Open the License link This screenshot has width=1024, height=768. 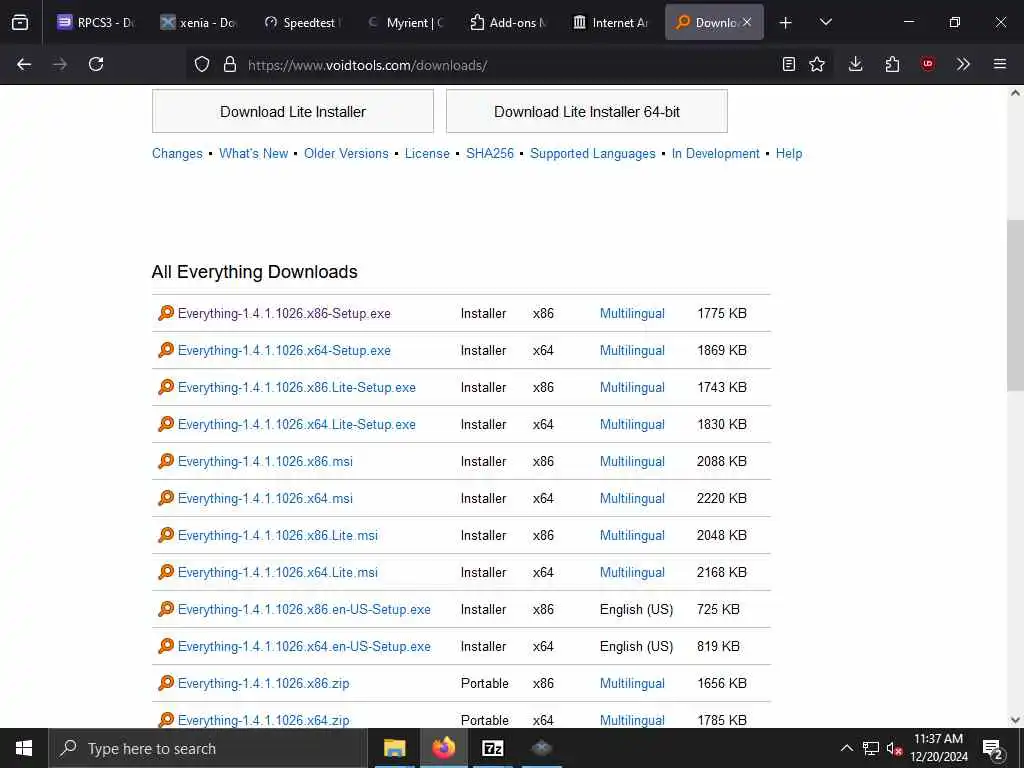coord(427,153)
